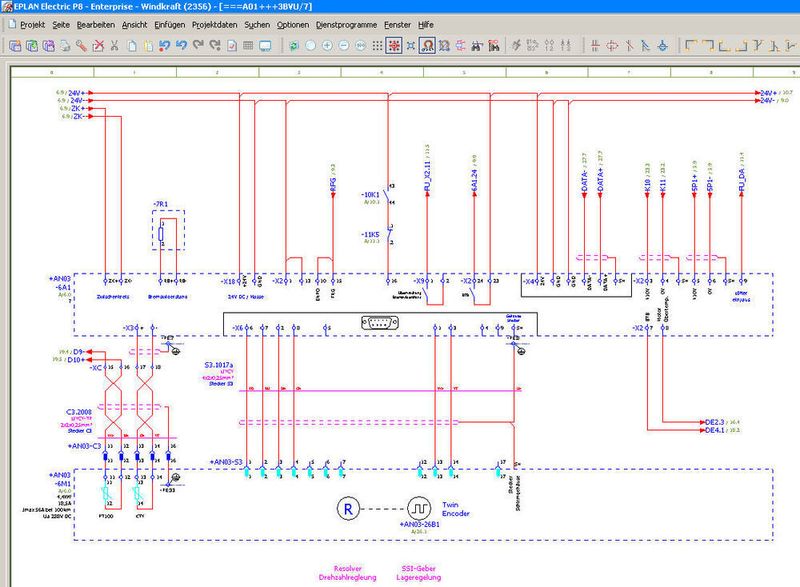Click the Zoom out magnifier icon
Image resolution: width=800 pixels, height=587 pixels.
[343, 45]
